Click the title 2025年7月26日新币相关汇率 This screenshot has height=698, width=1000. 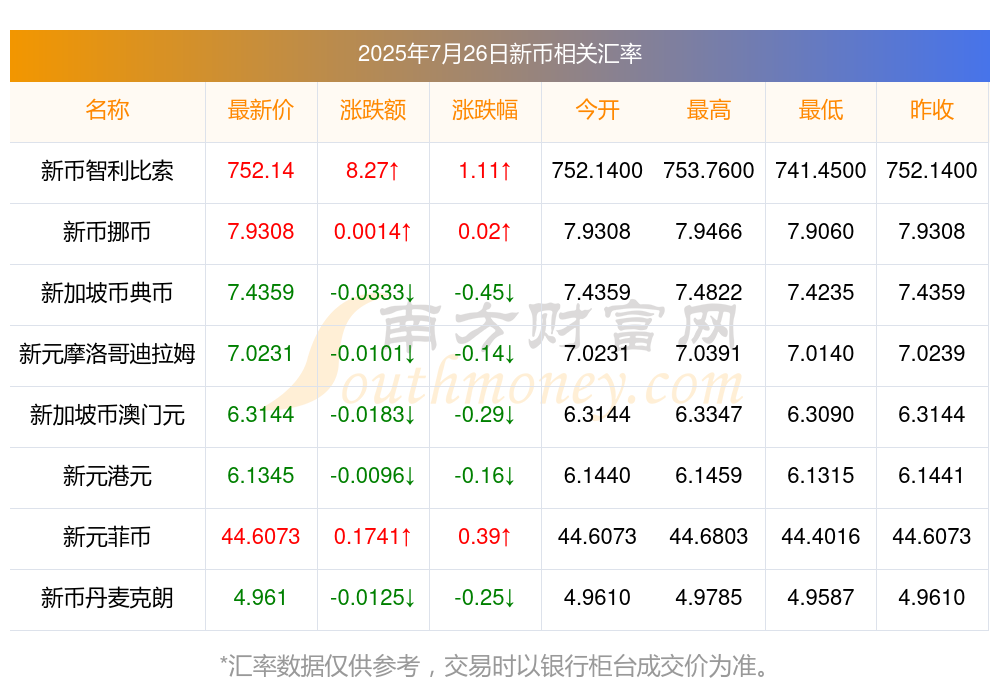click(499, 54)
